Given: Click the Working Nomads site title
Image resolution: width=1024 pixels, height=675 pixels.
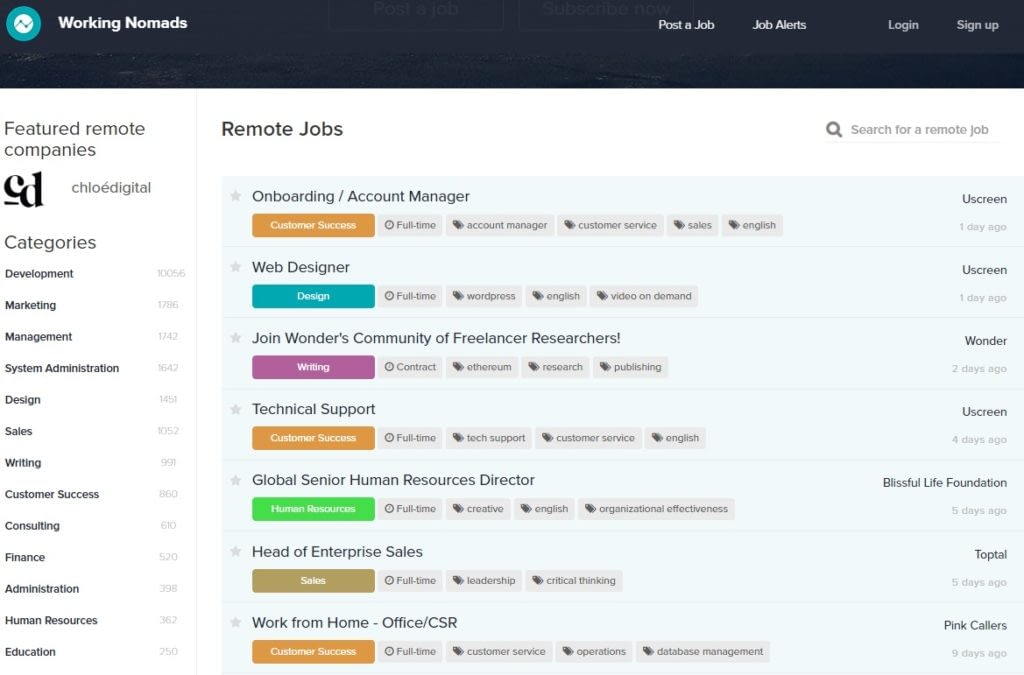Looking at the screenshot, I should 123,23.
